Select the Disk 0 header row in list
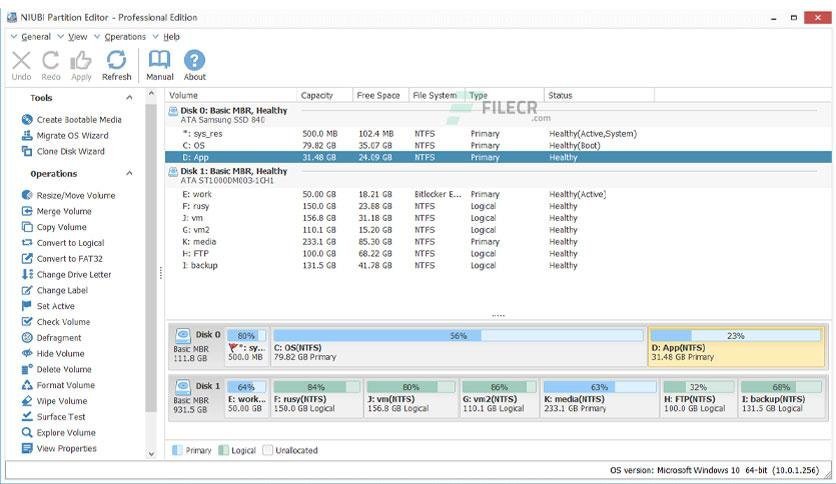836x484 pixels. 498,115
